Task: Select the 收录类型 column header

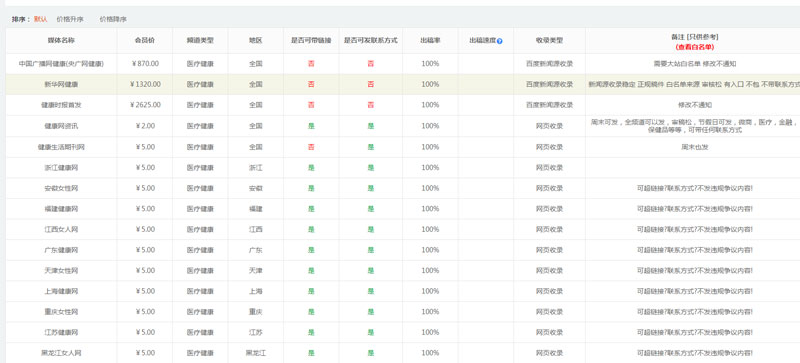Action: (x=549, y=40)
